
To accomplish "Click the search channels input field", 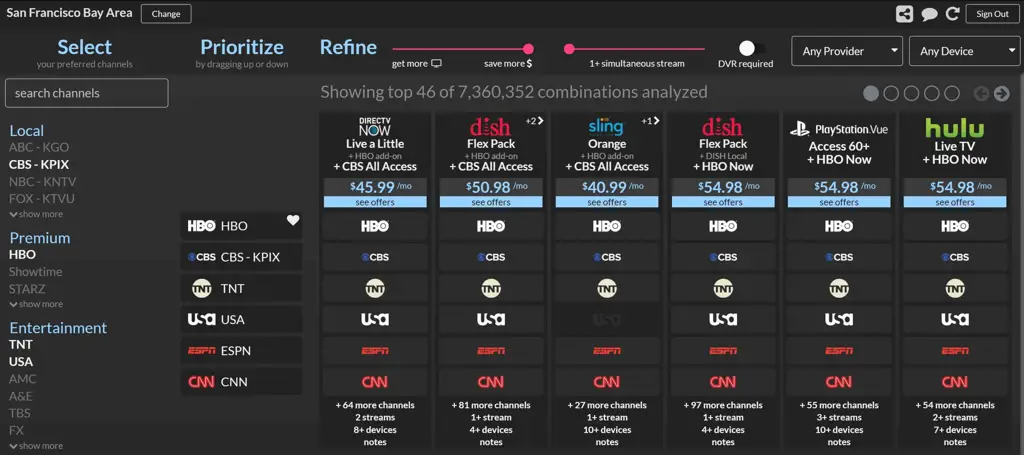I will [x=86, y=93].
